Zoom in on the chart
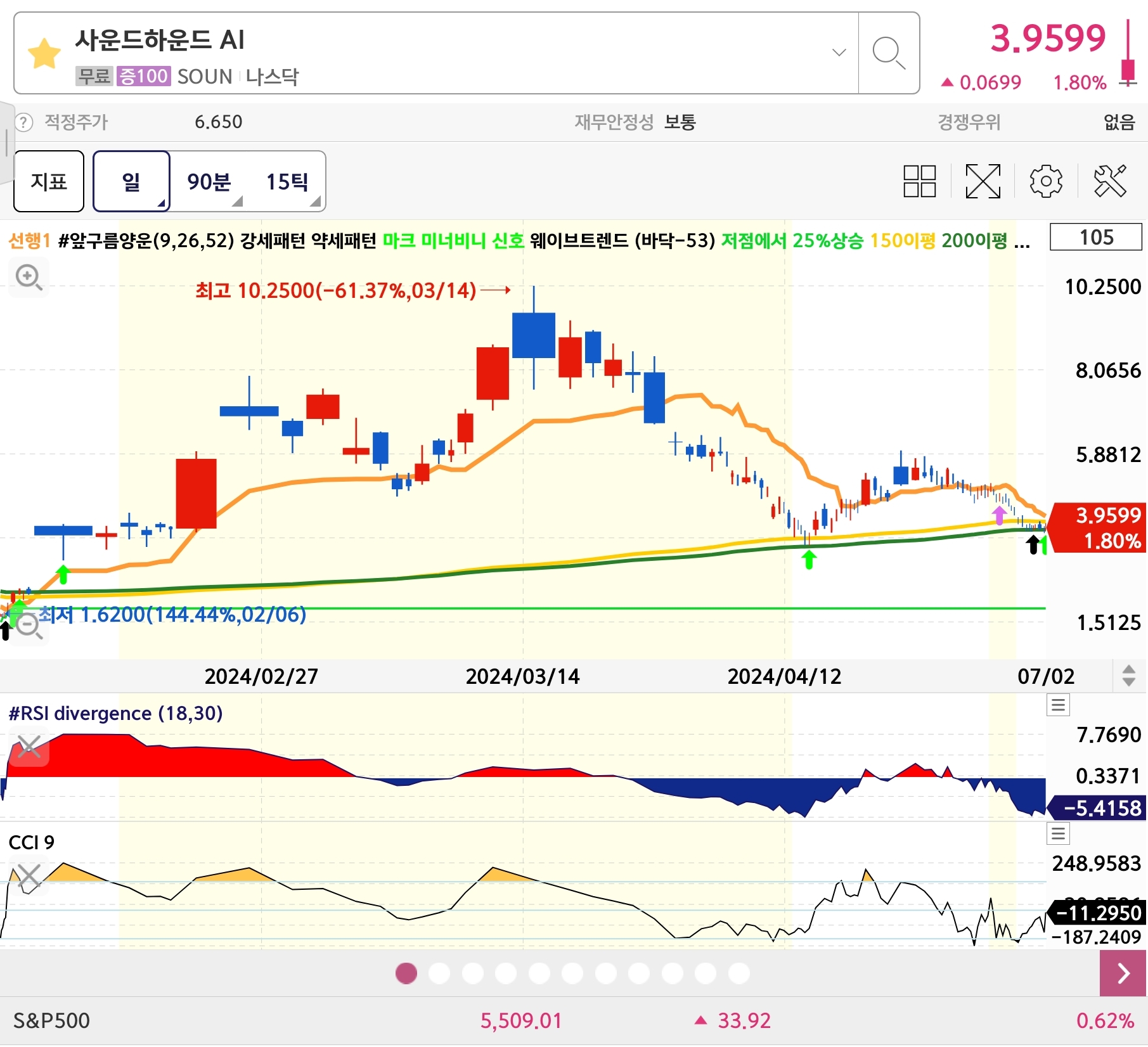Viewport: 1148px width, 1047px height. [29, 278]
